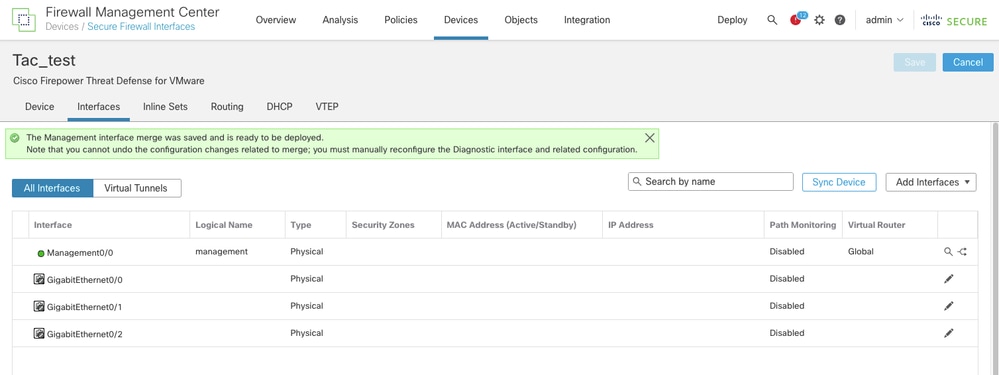Screen dimensions: 999x375
Task: Open the settings gear icon
Action: (x=819, y=20)
